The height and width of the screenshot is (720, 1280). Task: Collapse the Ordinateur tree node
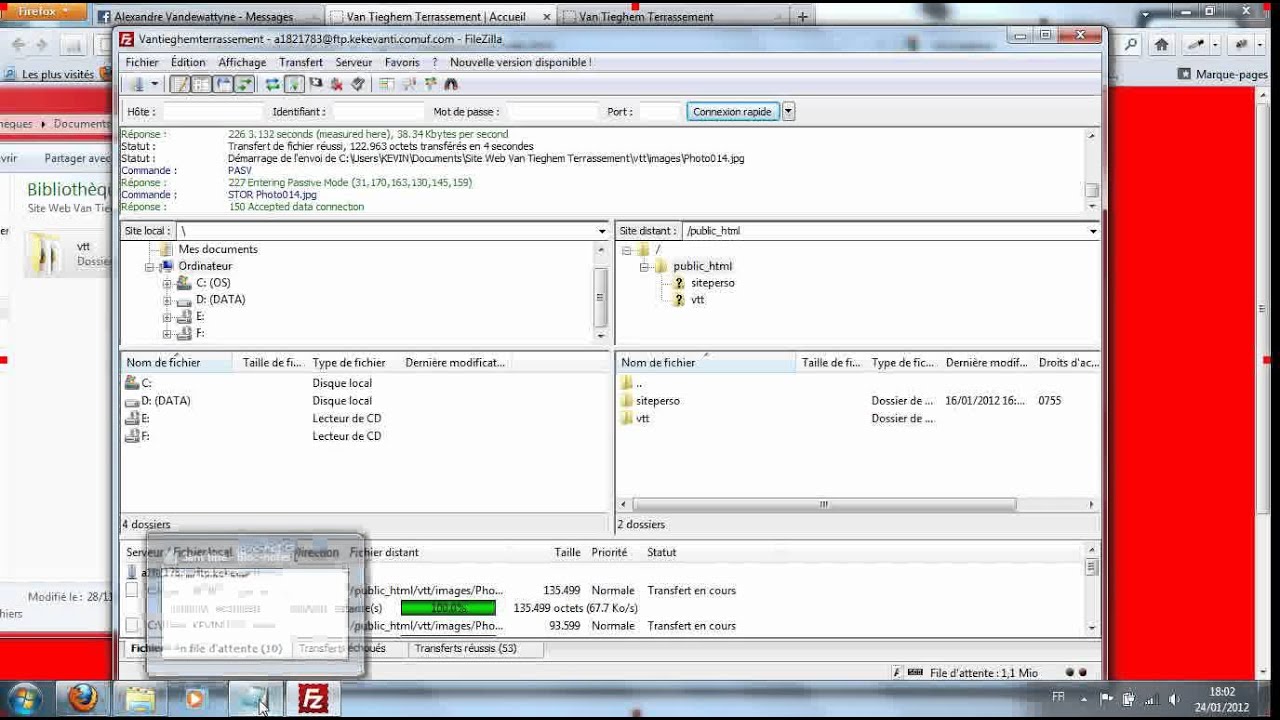[150, 266]
